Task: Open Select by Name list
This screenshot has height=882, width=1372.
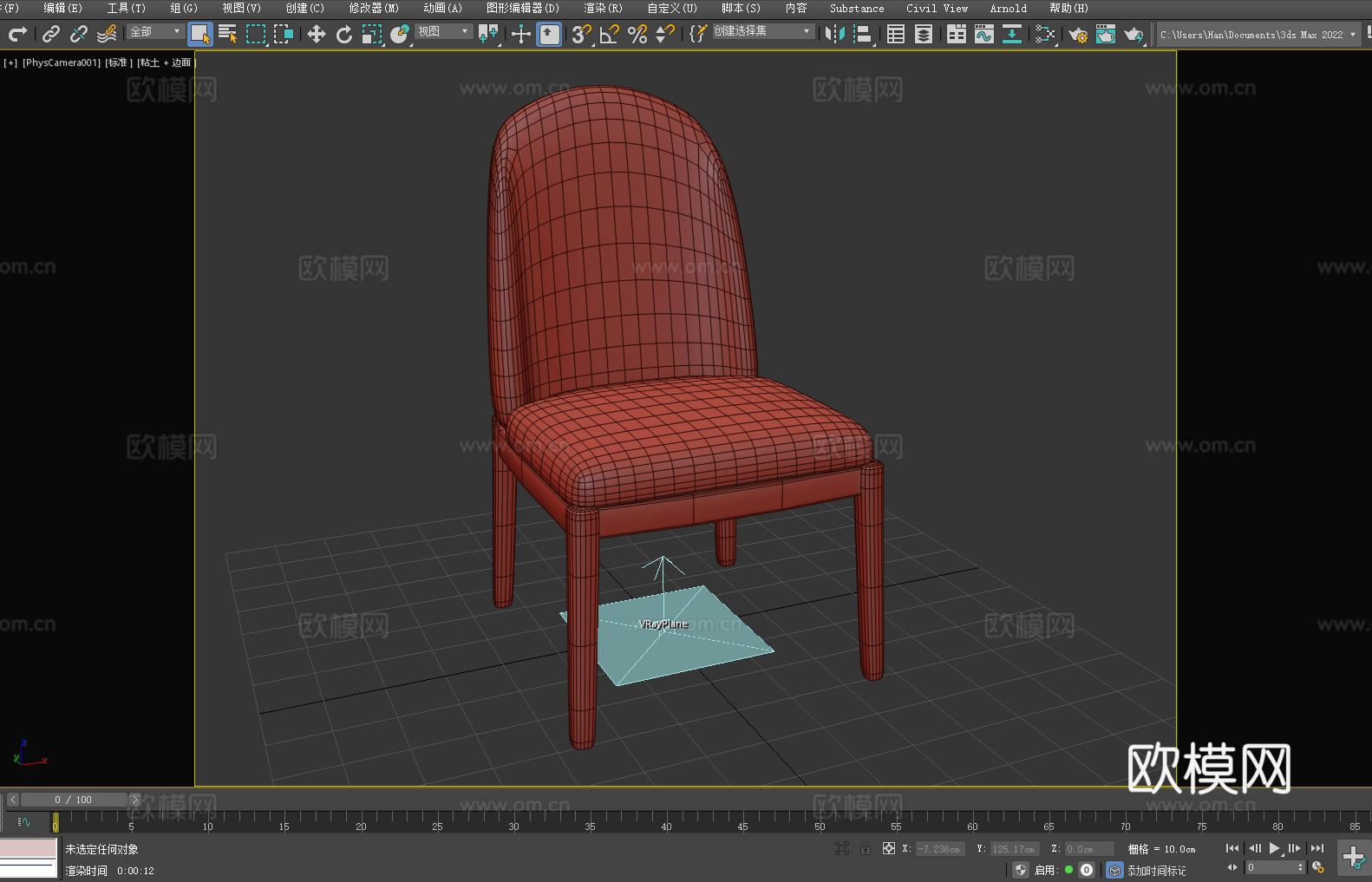Action: (x=228, y=34)
